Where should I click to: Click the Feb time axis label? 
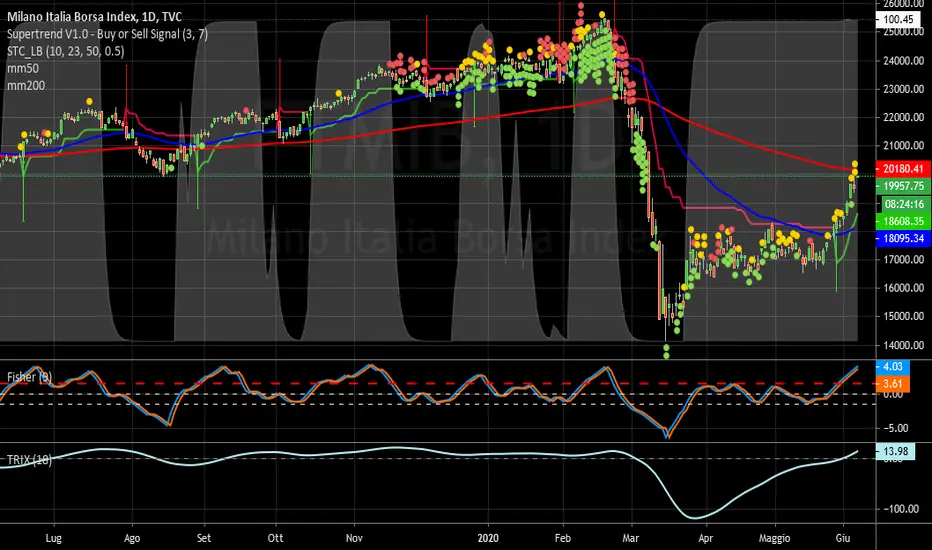[562, 538]
